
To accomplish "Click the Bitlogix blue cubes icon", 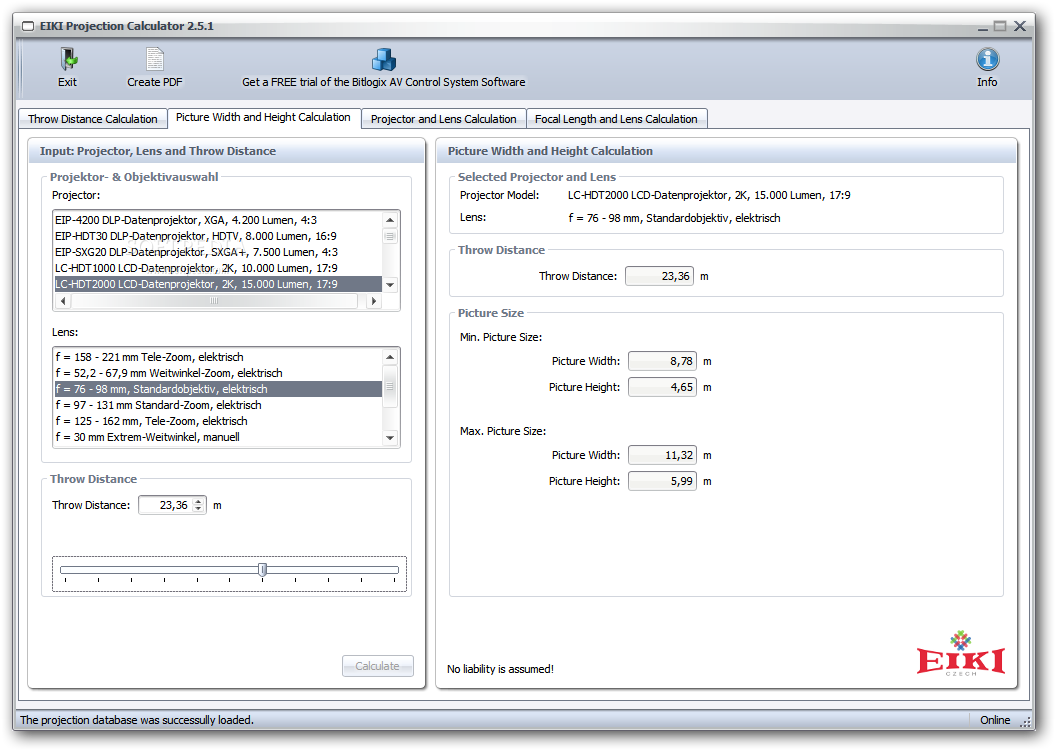I will [384, 59].
